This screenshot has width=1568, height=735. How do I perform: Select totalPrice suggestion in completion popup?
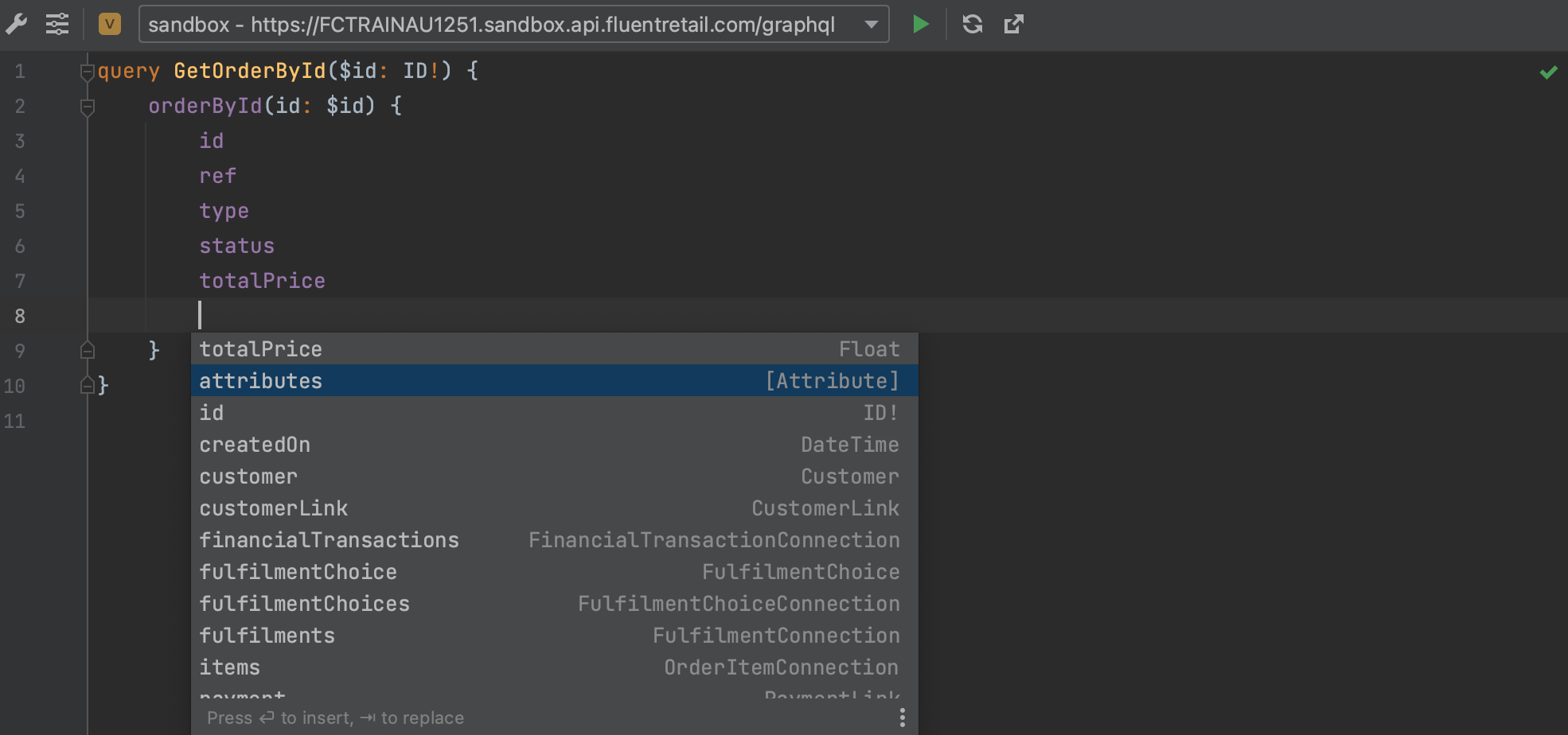point(554,349)
